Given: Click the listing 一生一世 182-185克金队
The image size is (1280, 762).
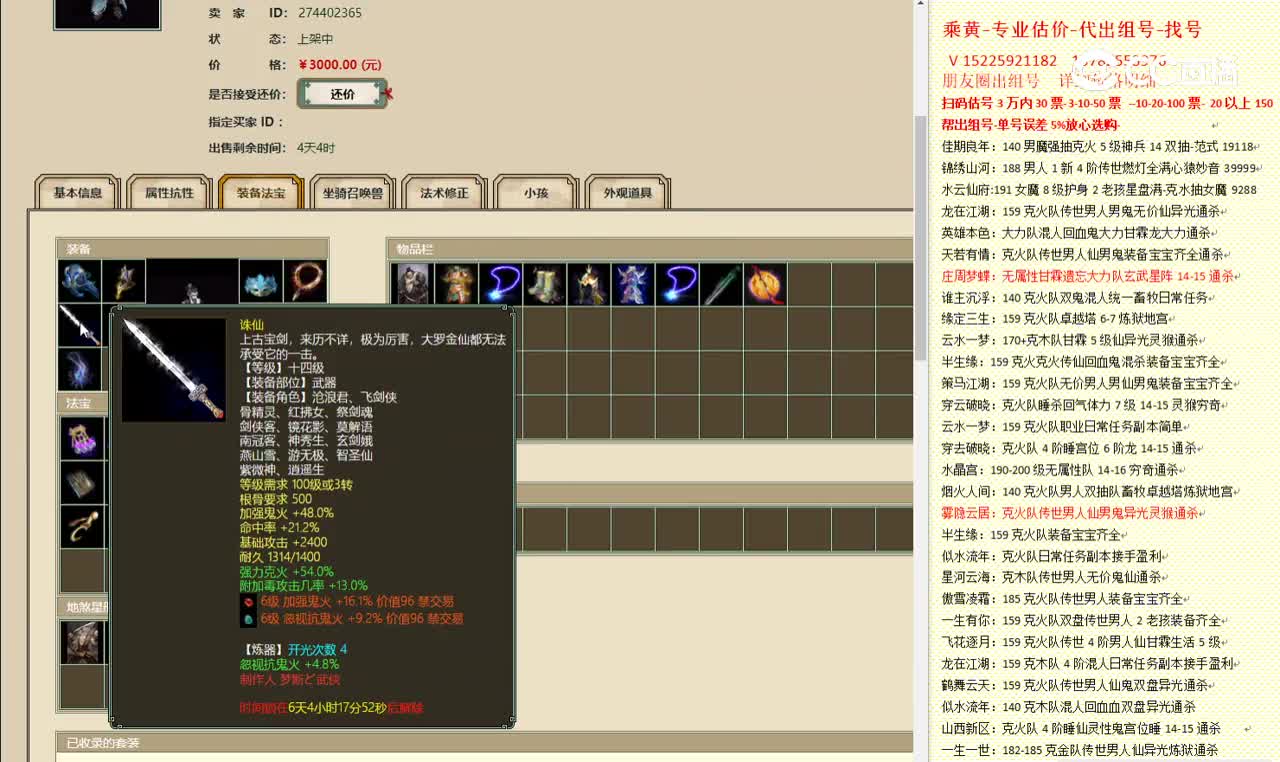Looking at the screenshot, I should click(1080, 750).
